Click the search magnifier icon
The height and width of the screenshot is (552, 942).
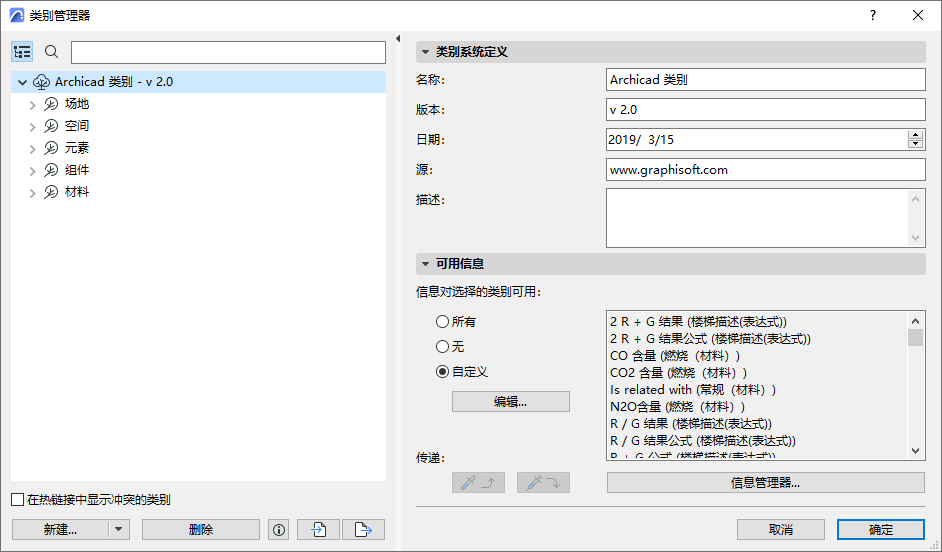(x=52, y=52)
